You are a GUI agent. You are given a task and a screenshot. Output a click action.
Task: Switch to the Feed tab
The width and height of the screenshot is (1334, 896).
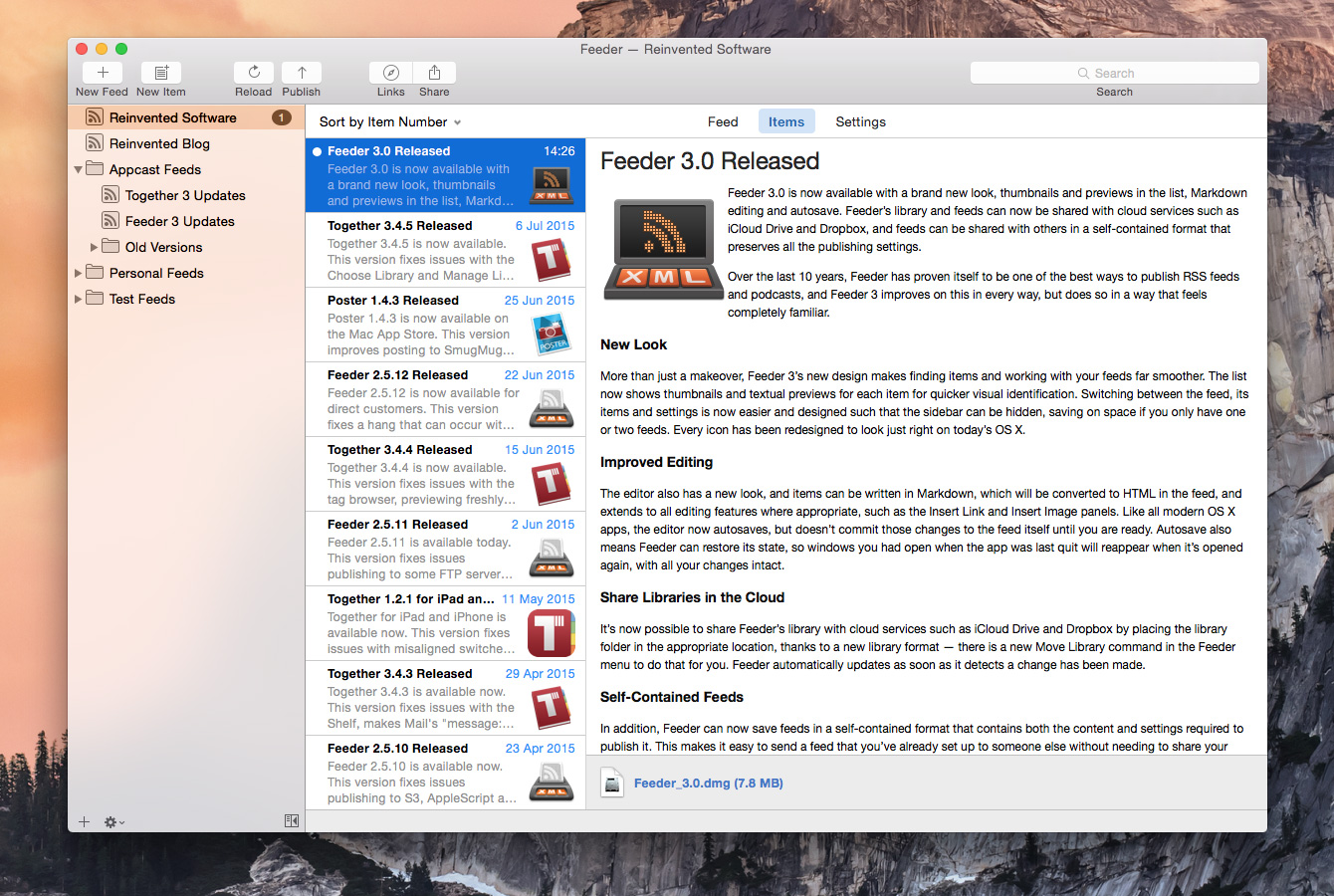pyautogui.click(x=723, y=121)
